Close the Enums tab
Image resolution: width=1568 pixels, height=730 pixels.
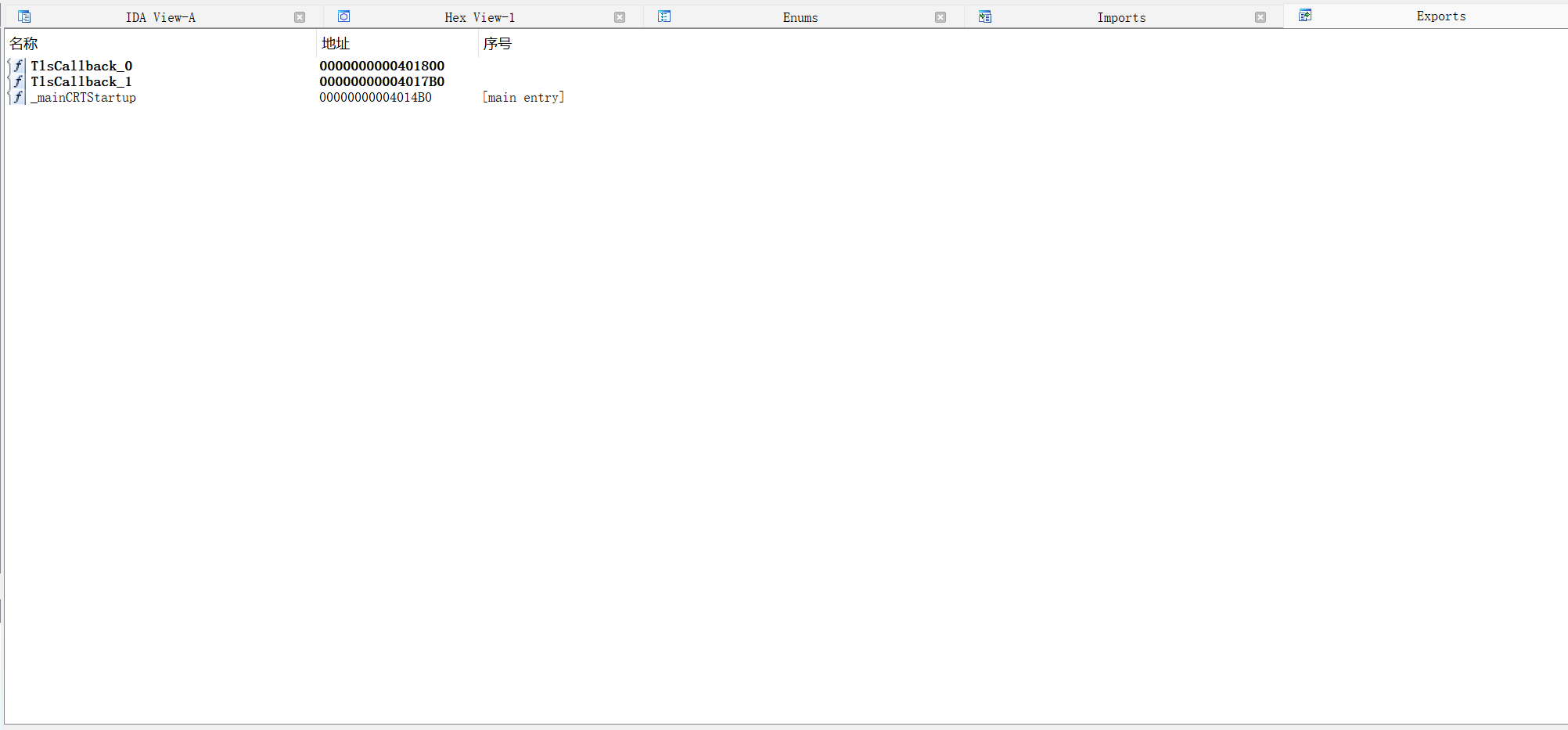pyautogui.click(x=940, y=17)
